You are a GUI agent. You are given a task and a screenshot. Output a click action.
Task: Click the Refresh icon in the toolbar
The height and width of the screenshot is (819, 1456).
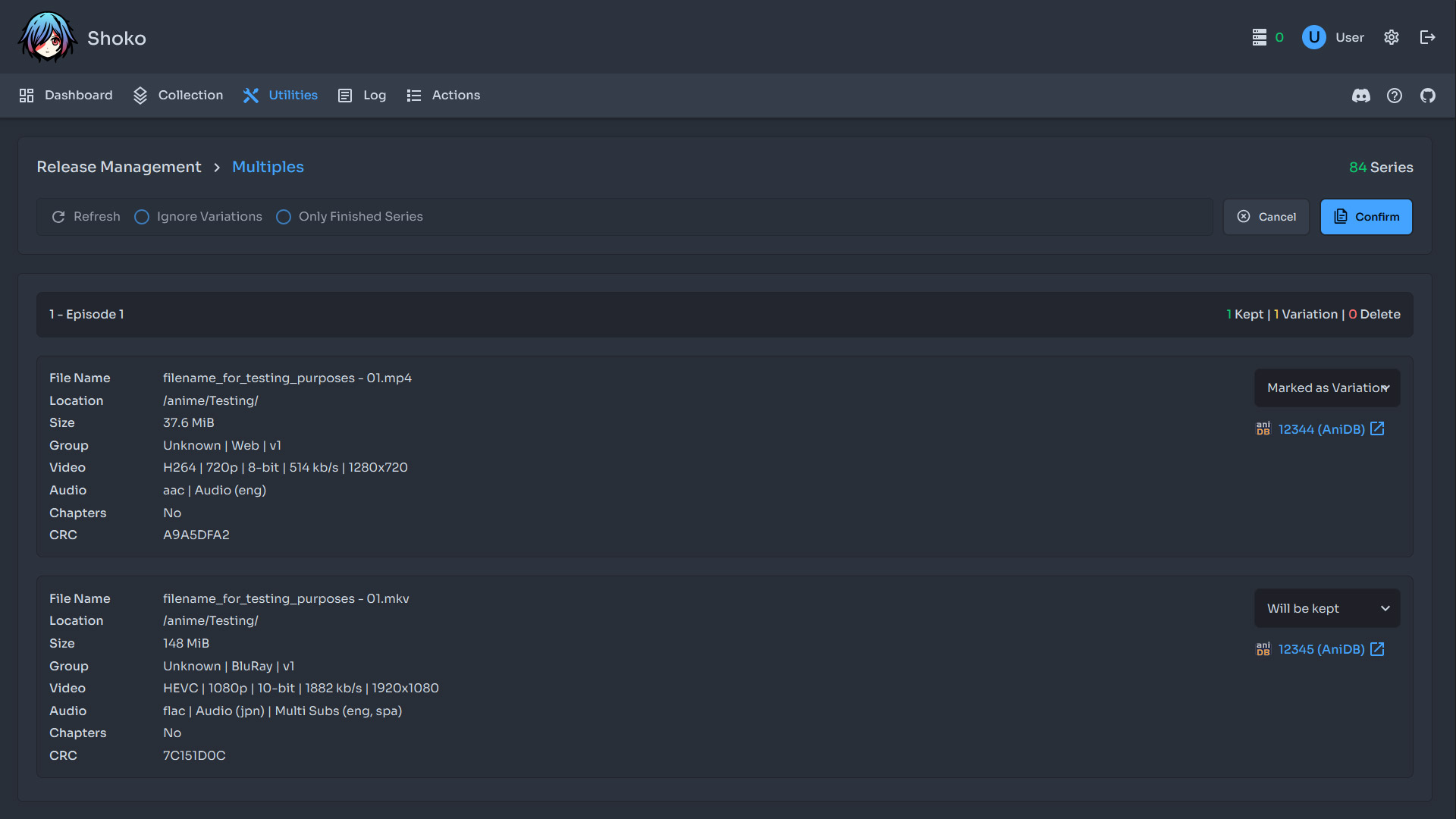58,217
